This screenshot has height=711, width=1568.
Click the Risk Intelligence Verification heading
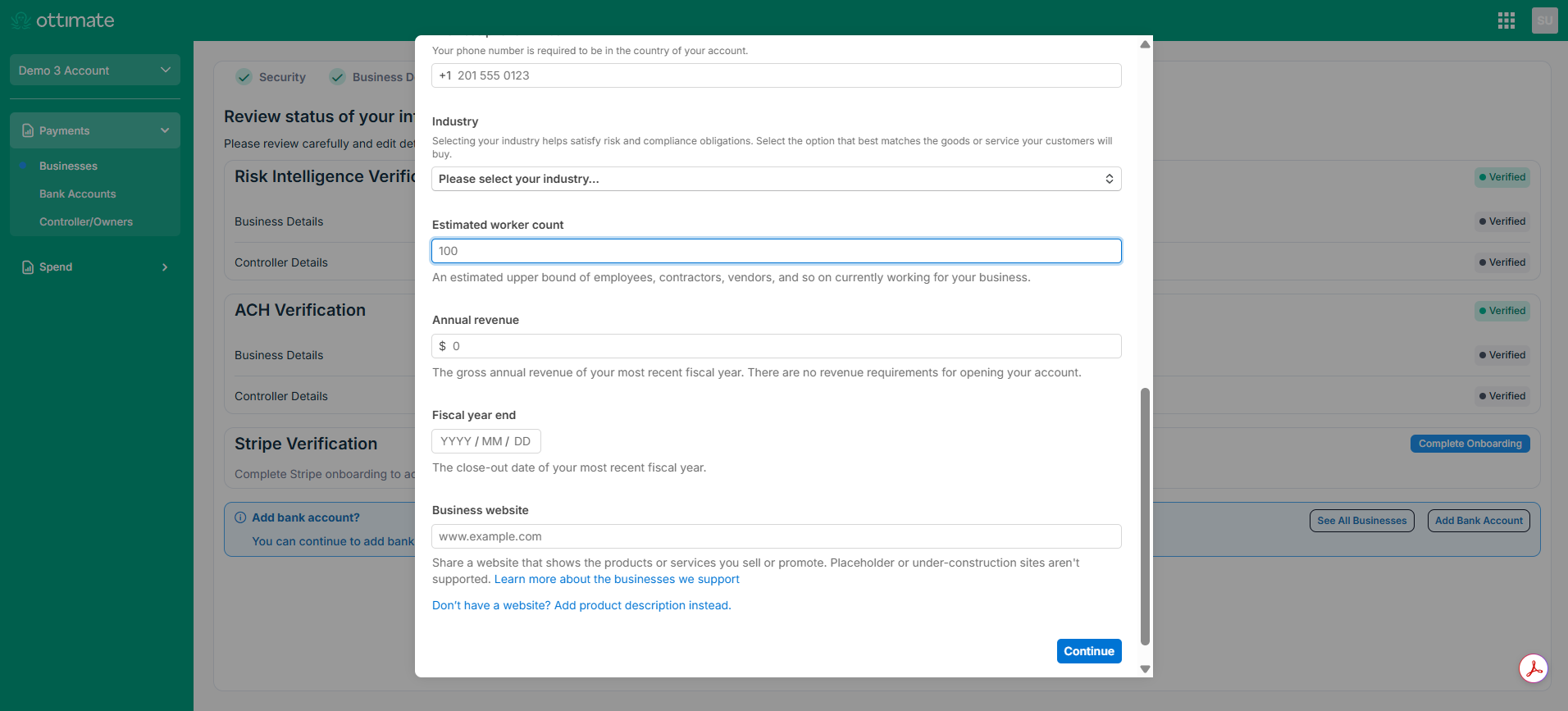[325, 176]
